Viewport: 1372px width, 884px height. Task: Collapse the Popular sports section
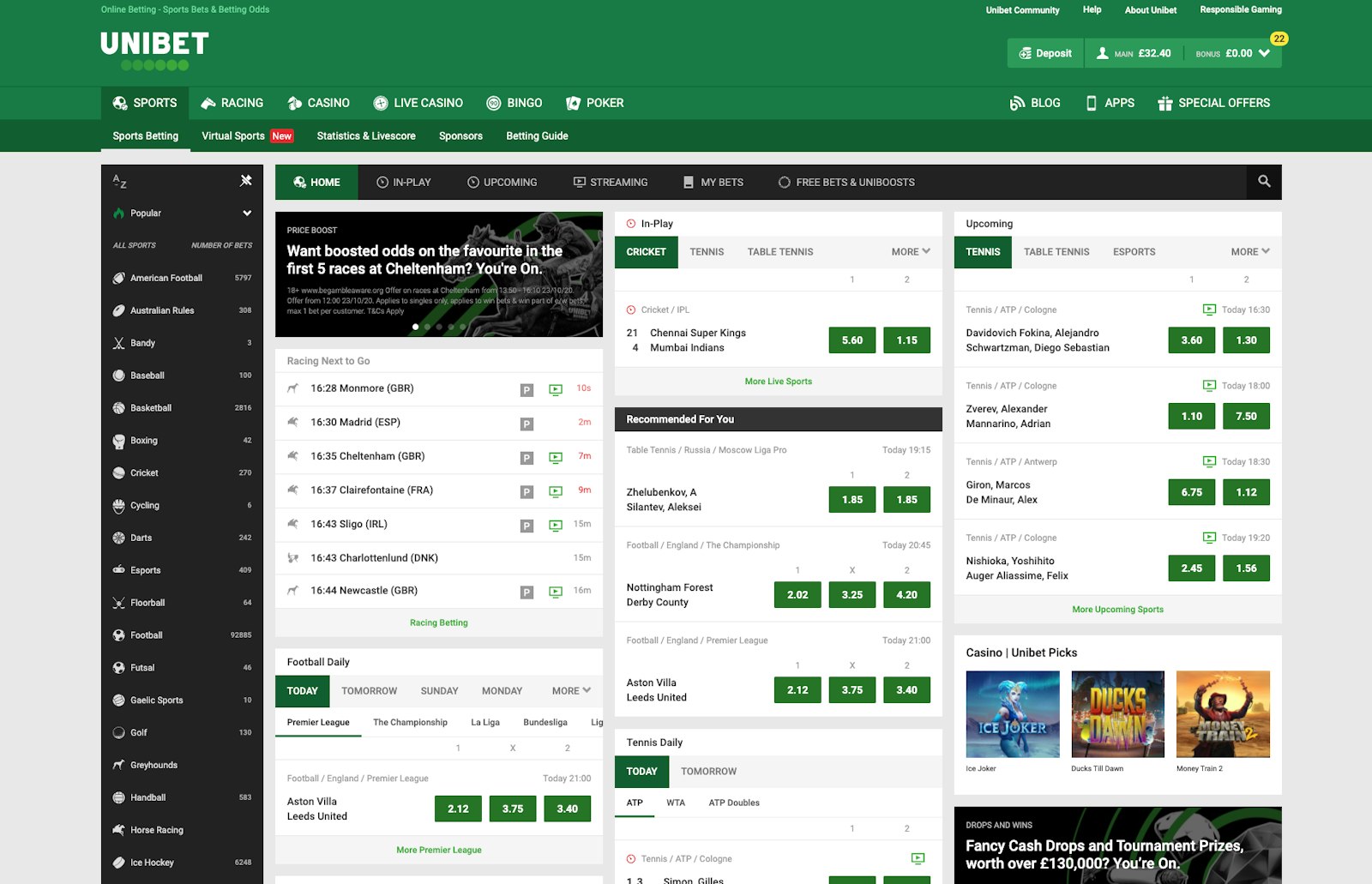(x=247, y=213)
